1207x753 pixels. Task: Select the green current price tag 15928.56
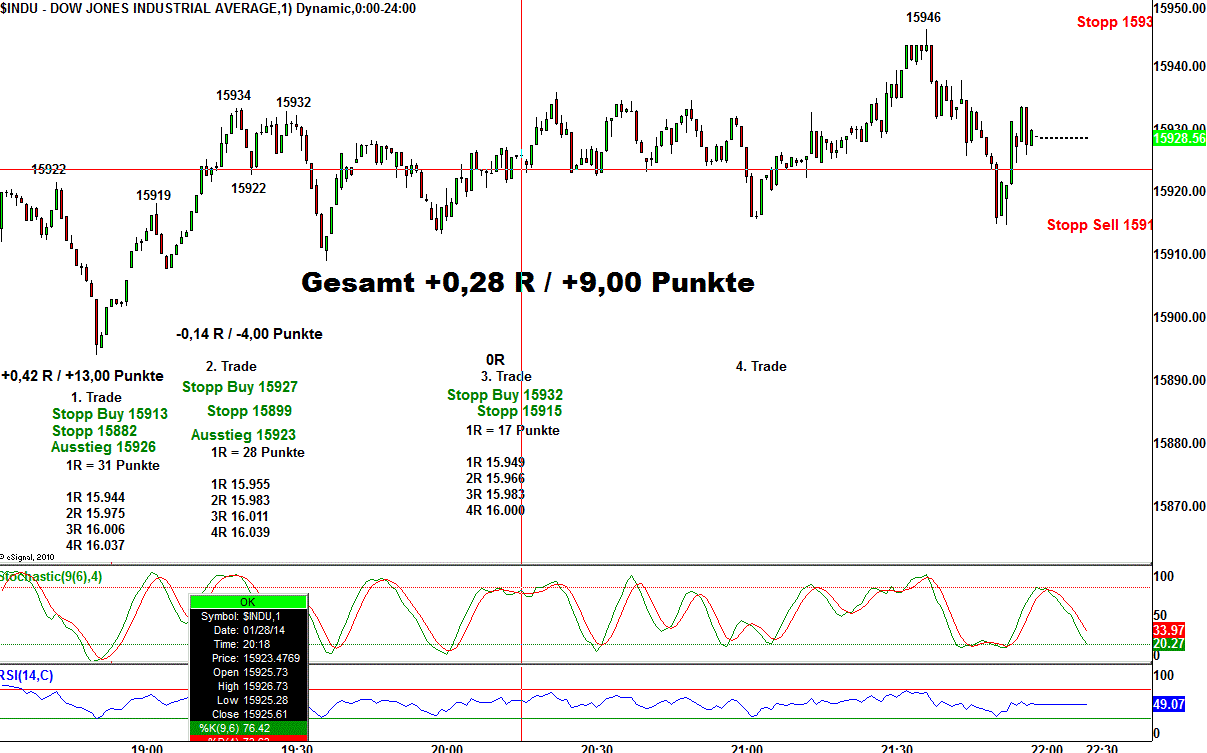point(1179,138)
